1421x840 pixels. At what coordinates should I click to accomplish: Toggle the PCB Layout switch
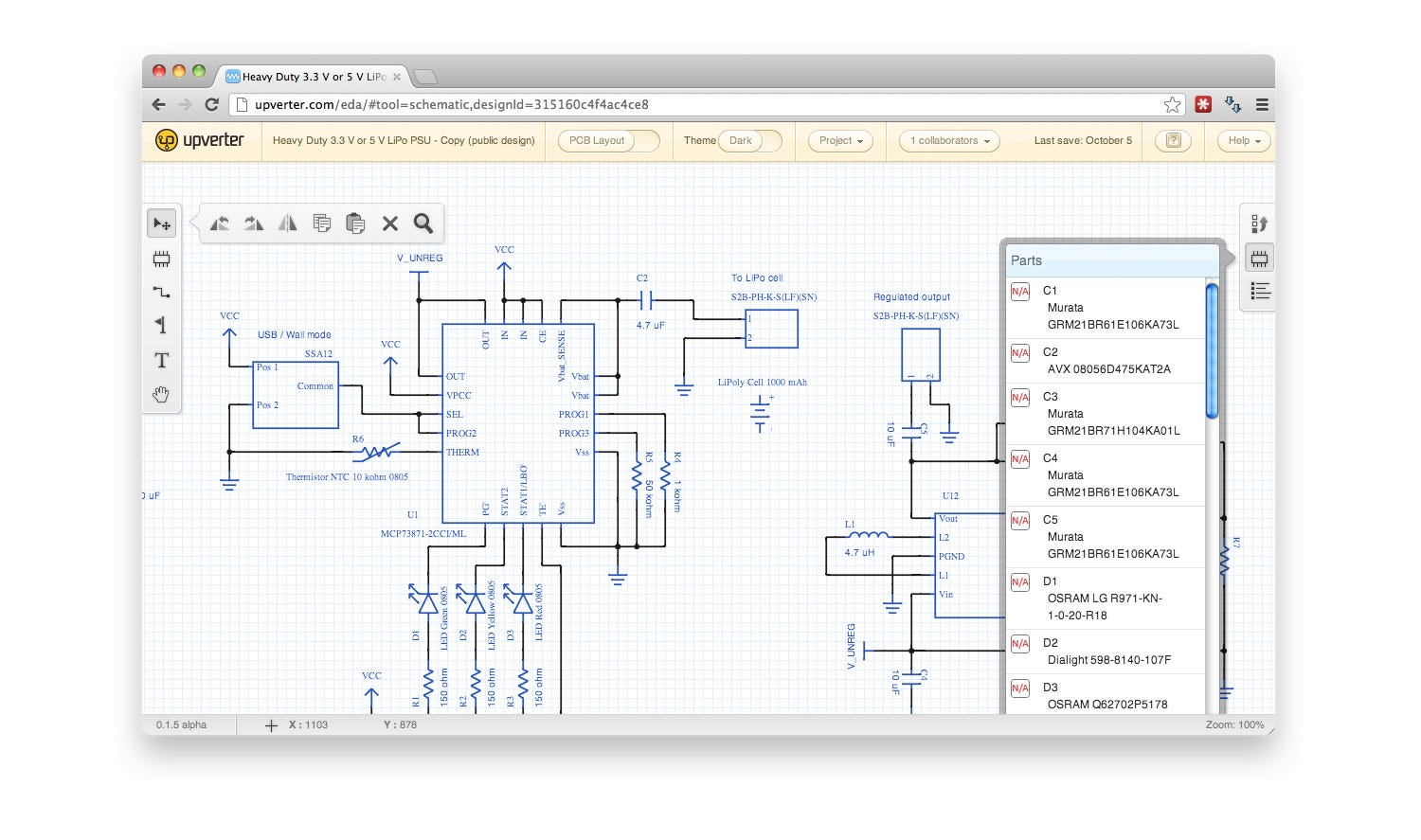coord(608,140)
